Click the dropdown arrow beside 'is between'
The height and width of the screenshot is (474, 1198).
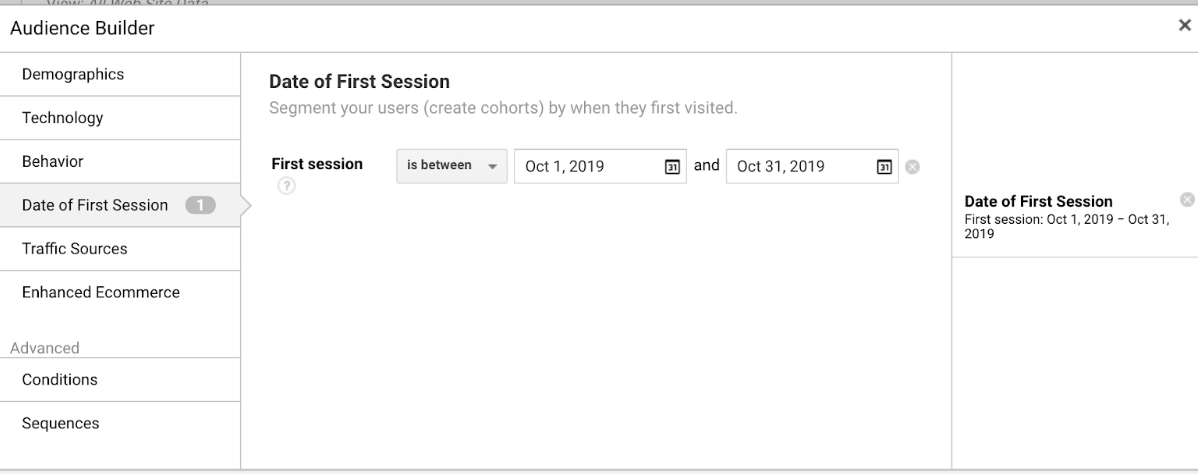(x=493, y=167)
